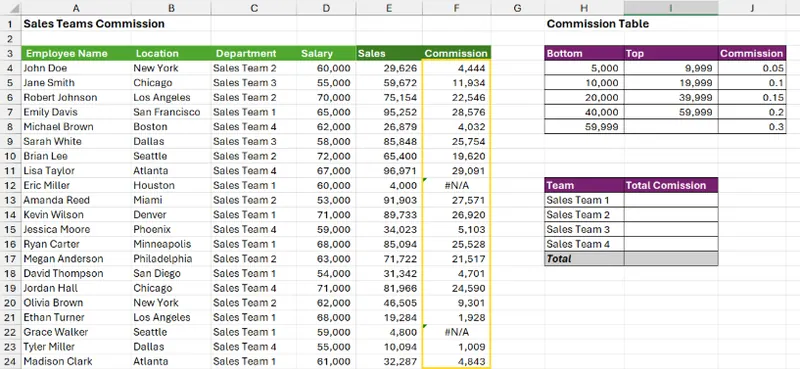Click the 'Phoenix' location cell
The width and height of the screenshot is (800, 369).
(x=171, y=229)
